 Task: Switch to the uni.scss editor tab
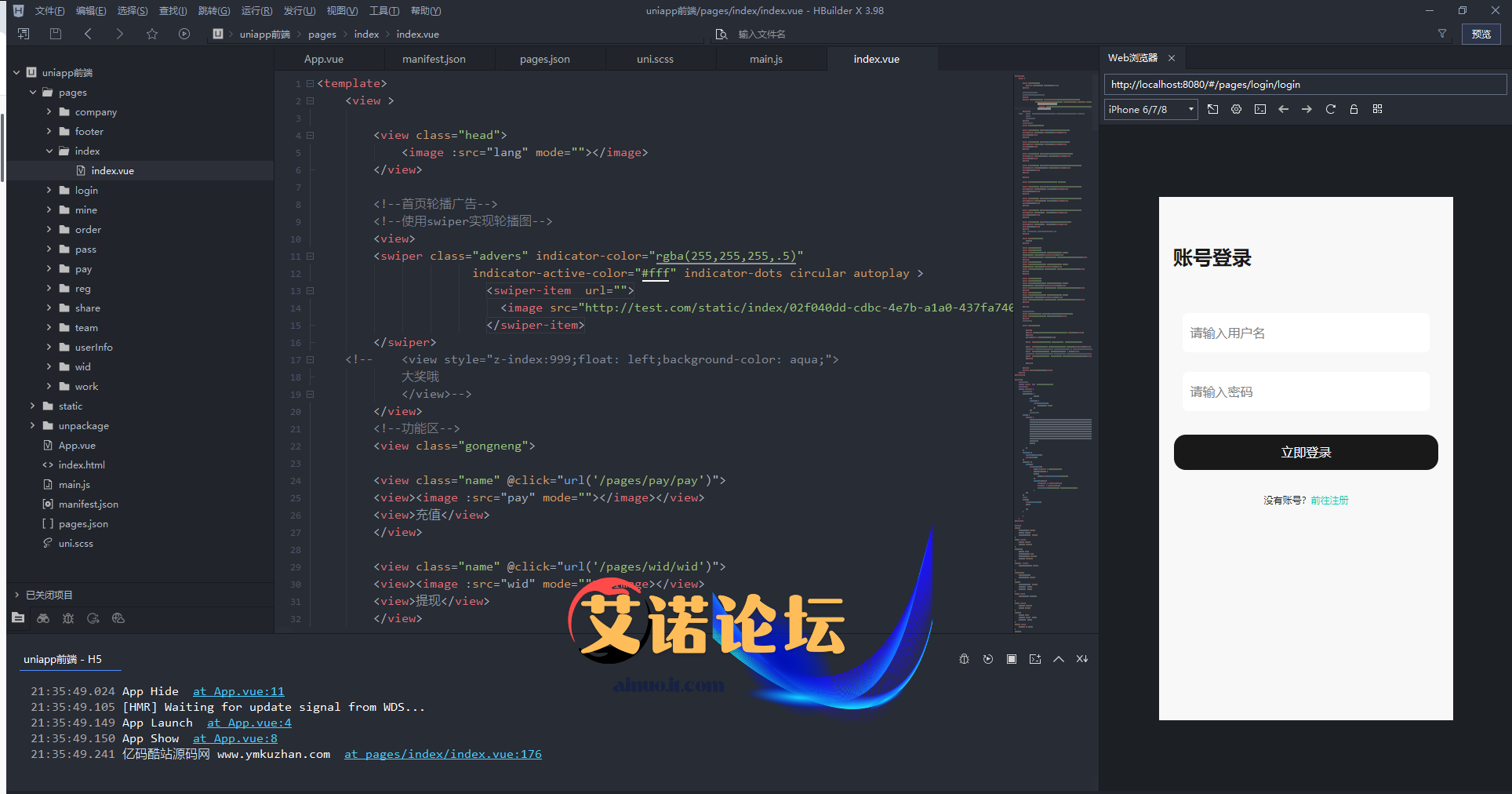(656, 59)
